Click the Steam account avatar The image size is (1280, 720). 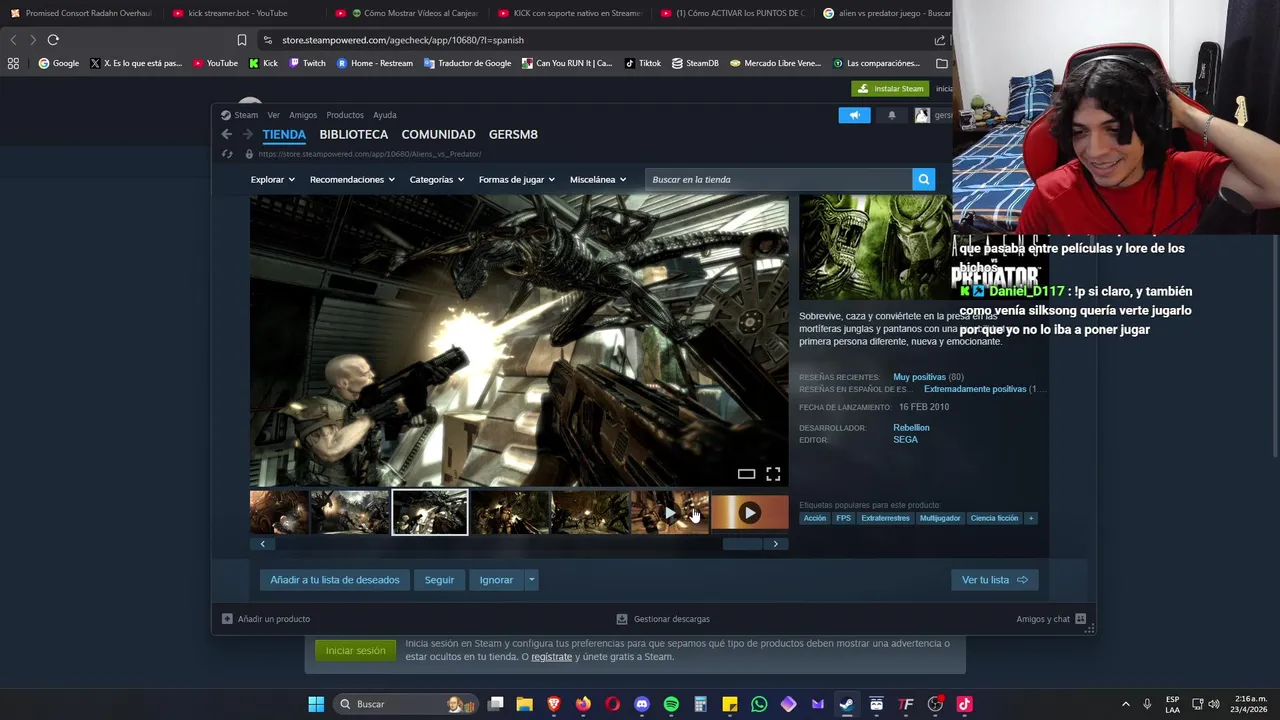coord(922,115)
